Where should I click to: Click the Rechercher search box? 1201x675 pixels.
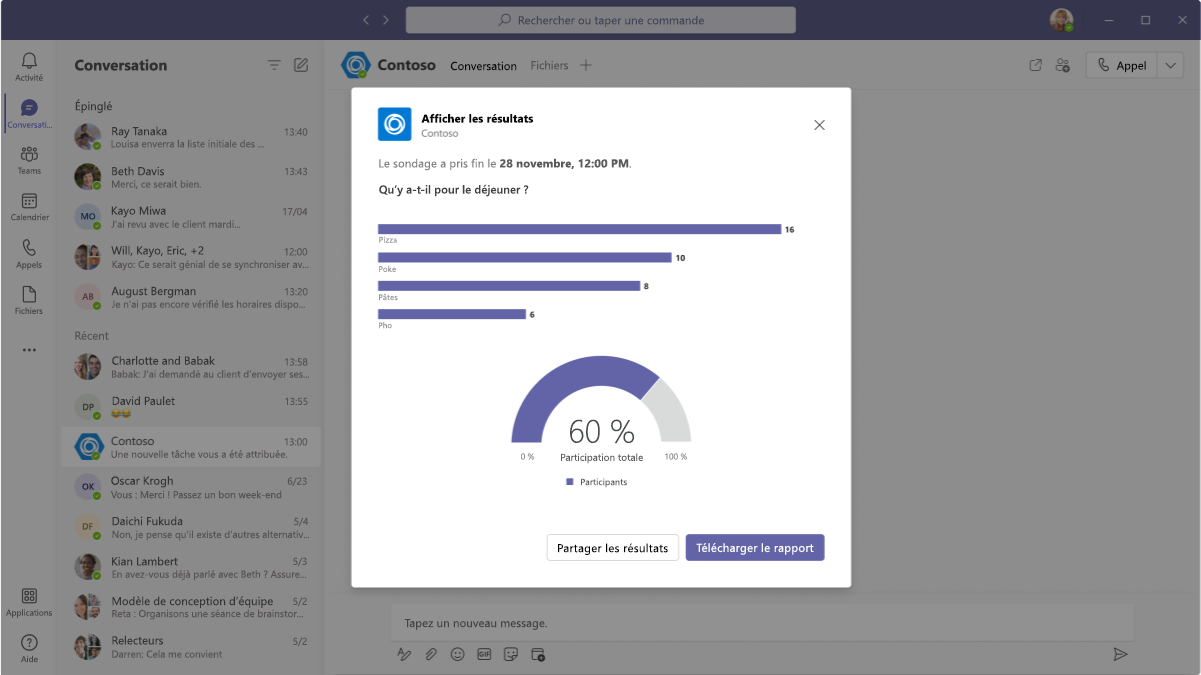(x=601, y=20)
